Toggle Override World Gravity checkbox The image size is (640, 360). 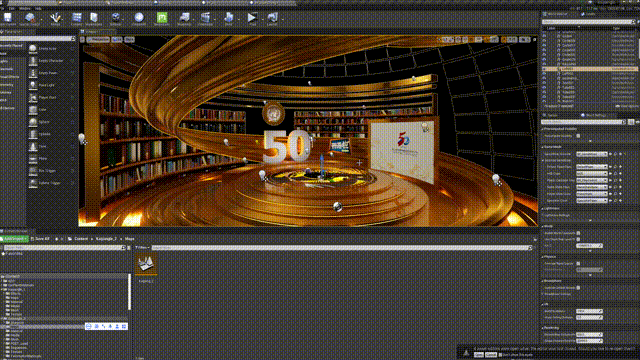578,263
